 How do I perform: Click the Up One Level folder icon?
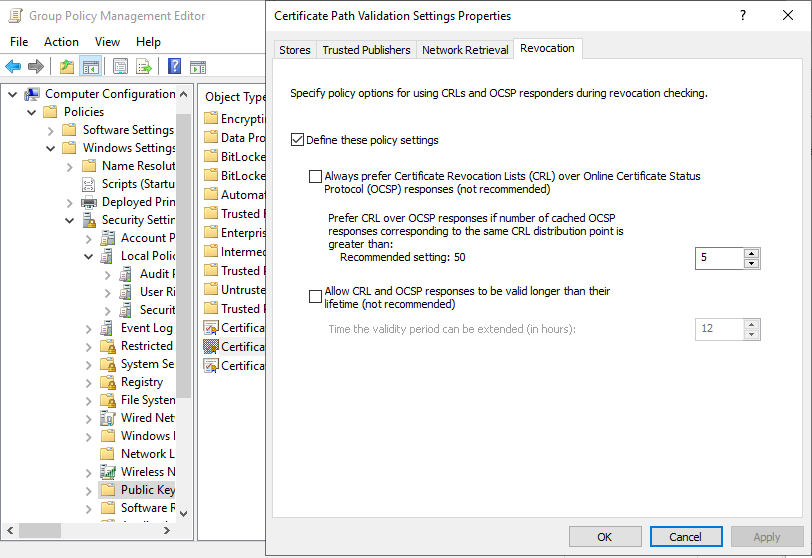click(x=66, y=67)
